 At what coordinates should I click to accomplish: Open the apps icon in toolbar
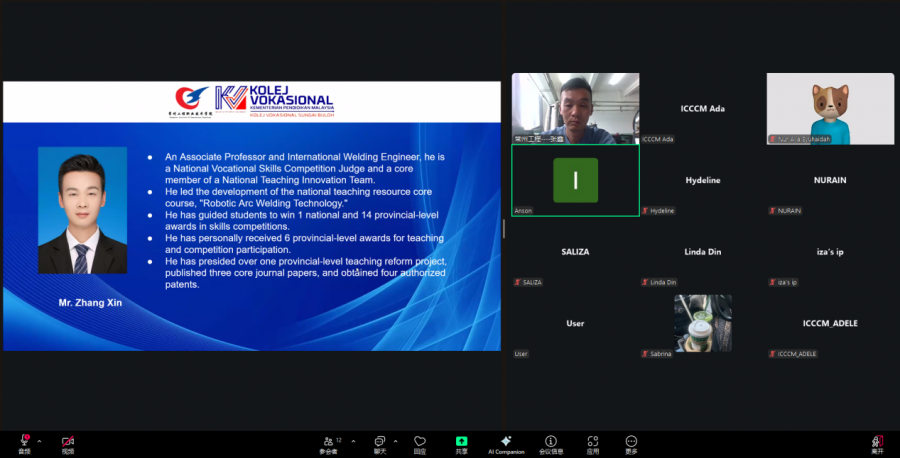[593, 441]
